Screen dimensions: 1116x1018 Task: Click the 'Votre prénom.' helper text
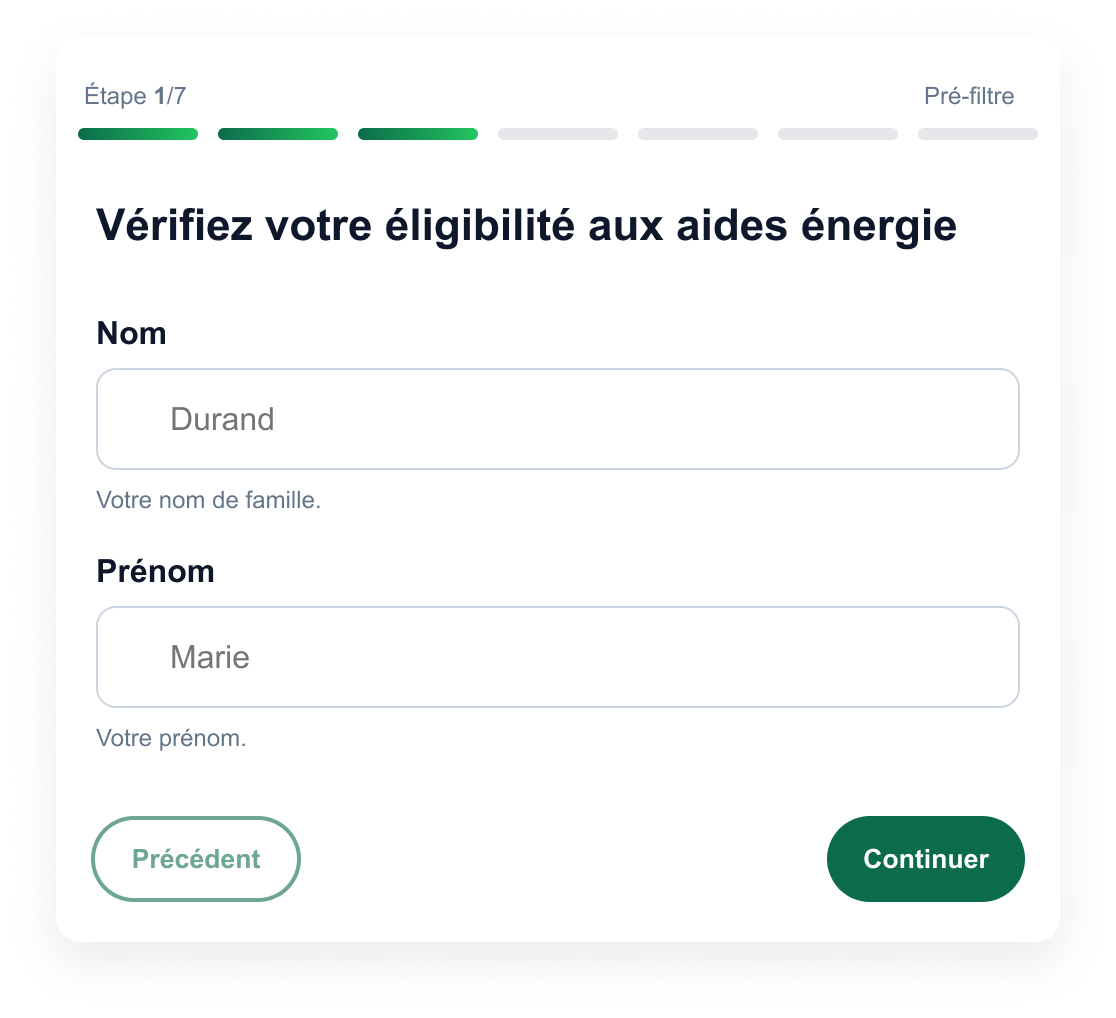point(171,738)
